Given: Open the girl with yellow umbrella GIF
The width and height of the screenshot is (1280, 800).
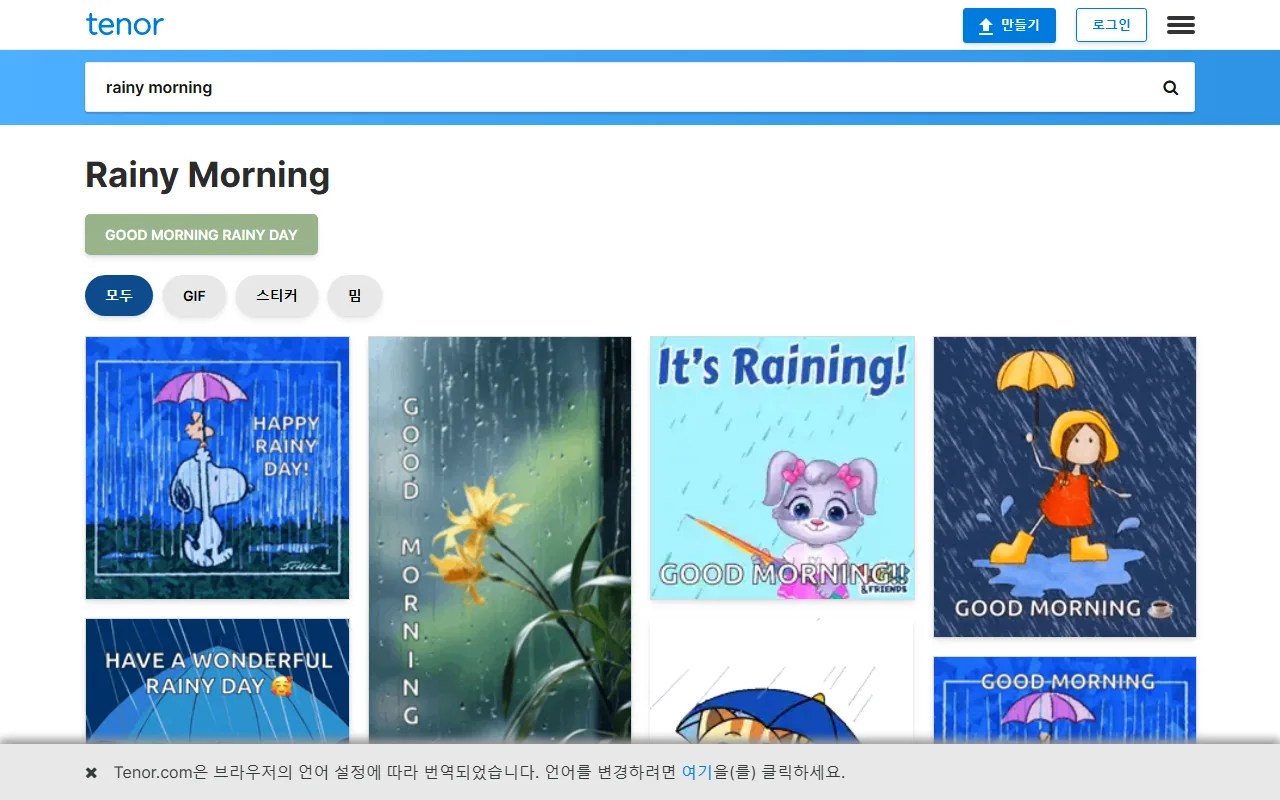Looking at the screenshot, I should click(1065, 487).
